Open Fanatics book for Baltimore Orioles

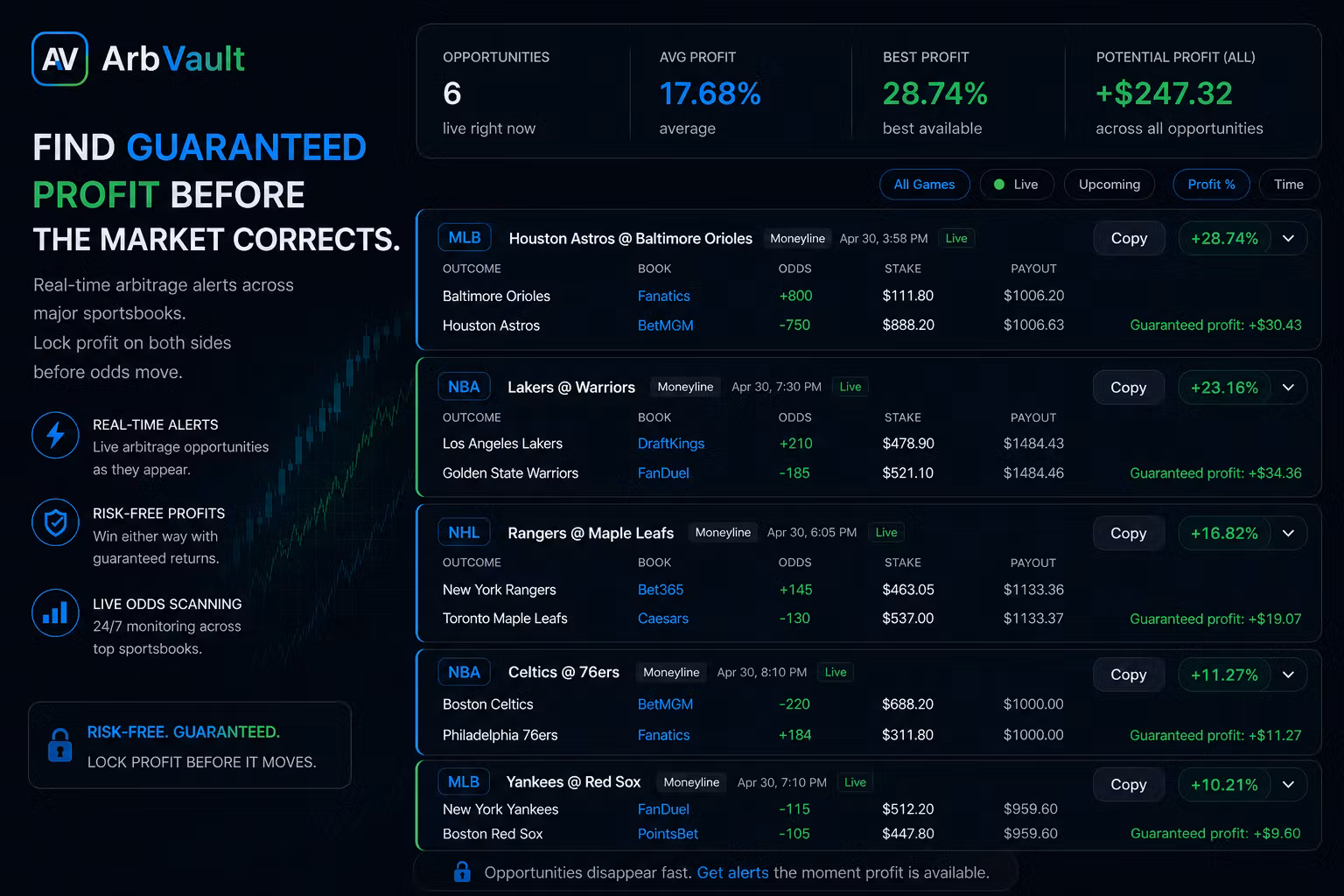tap(663, 296)
